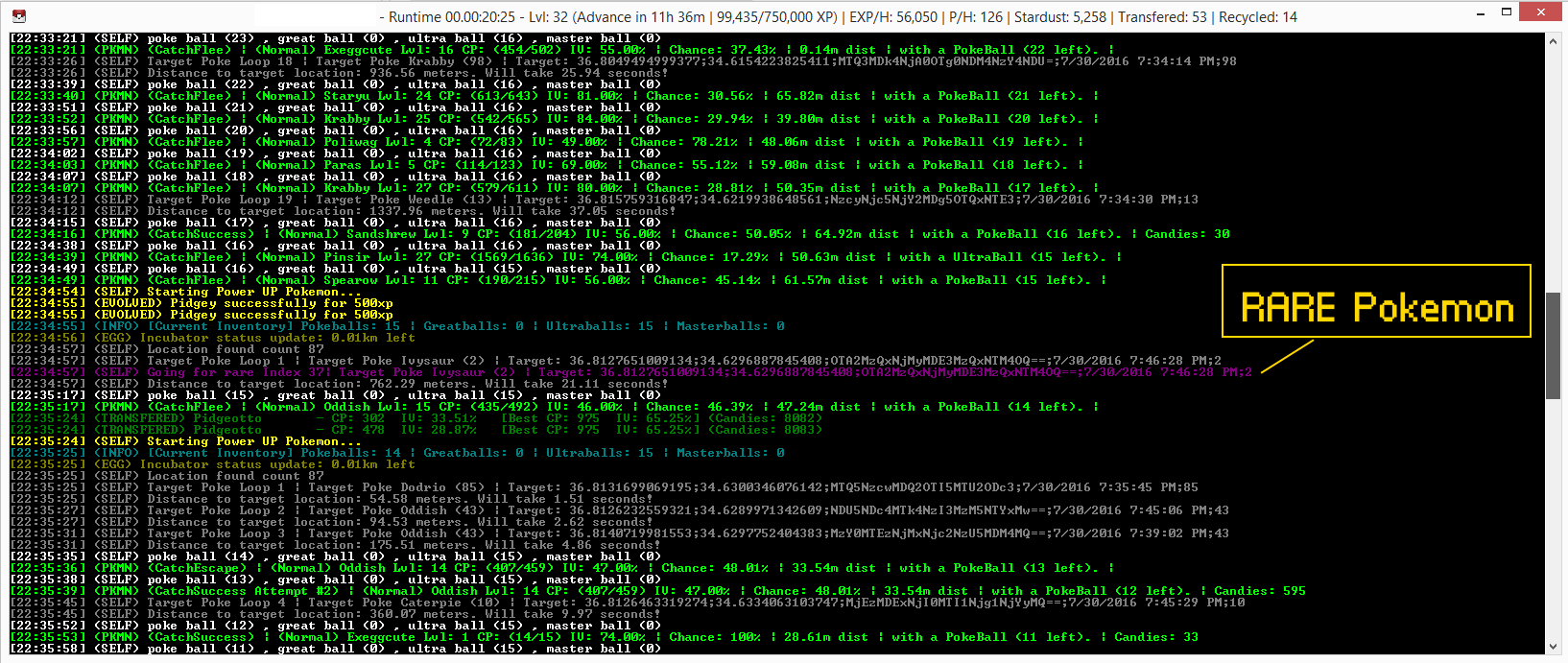Select the Poliwag Lvl: 4 CatchFlee line
Screen dimensions: 1568x663
547,142
